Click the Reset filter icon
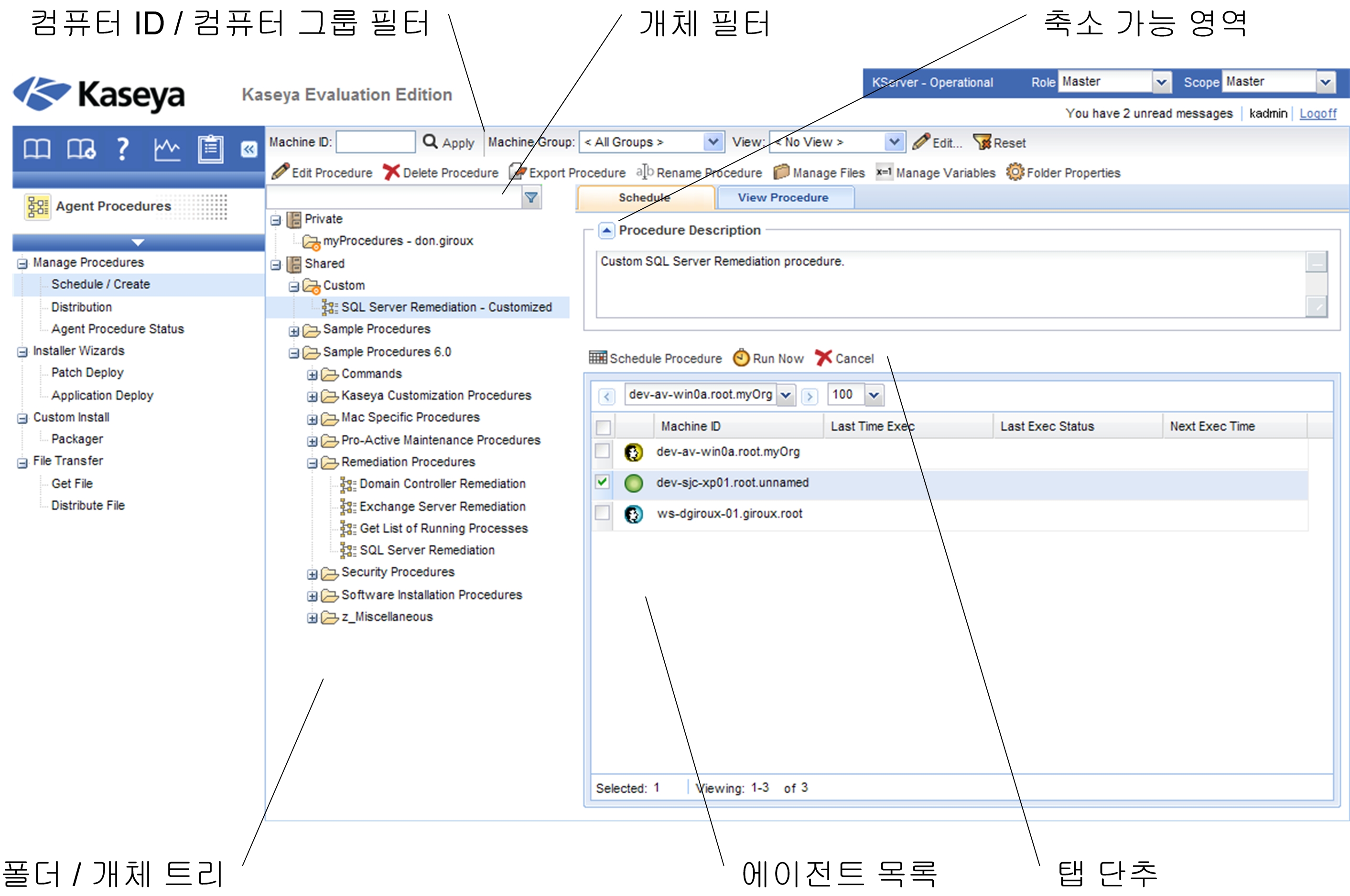 (982, 142)
